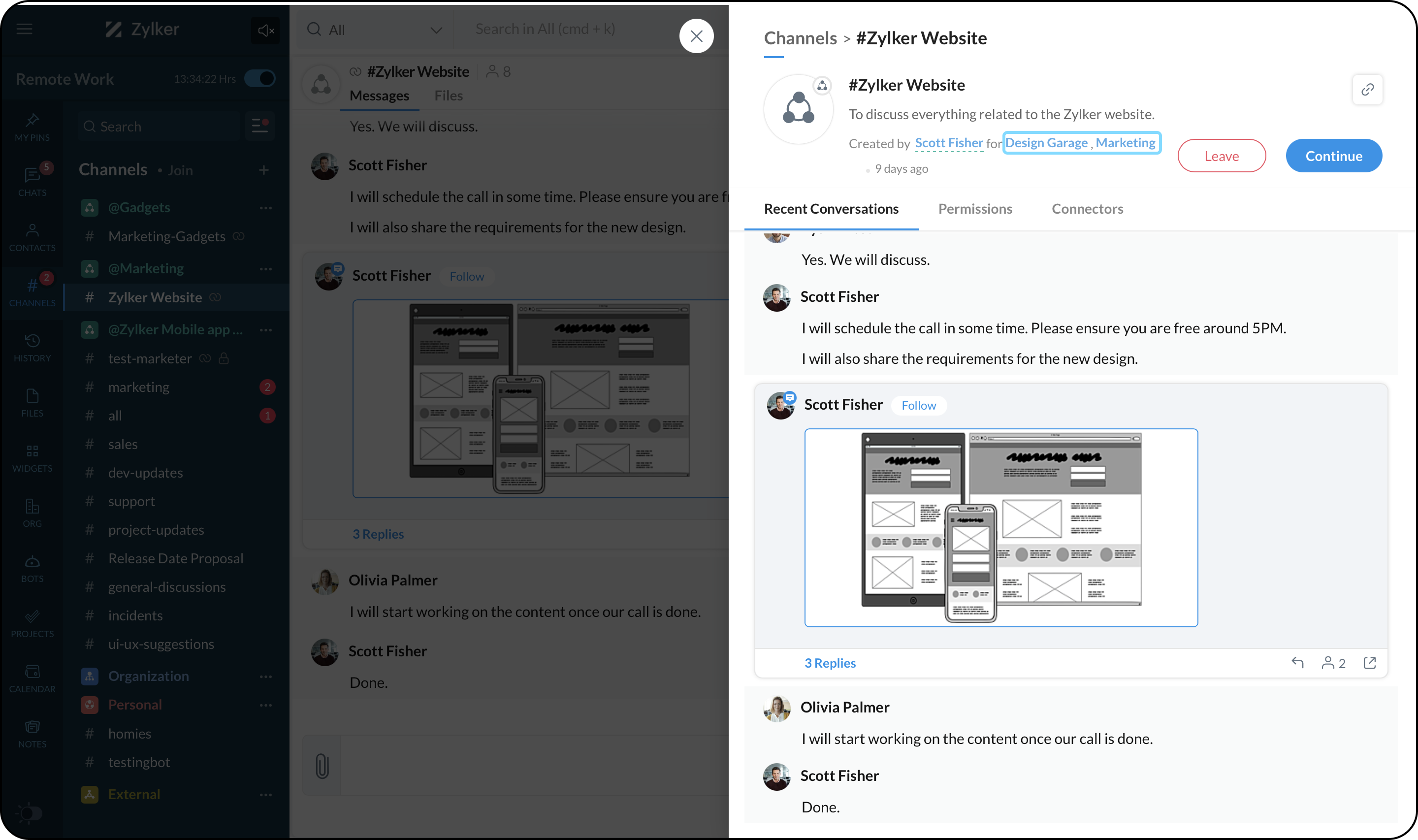Click the Leave channel button

pos(1221,156)
